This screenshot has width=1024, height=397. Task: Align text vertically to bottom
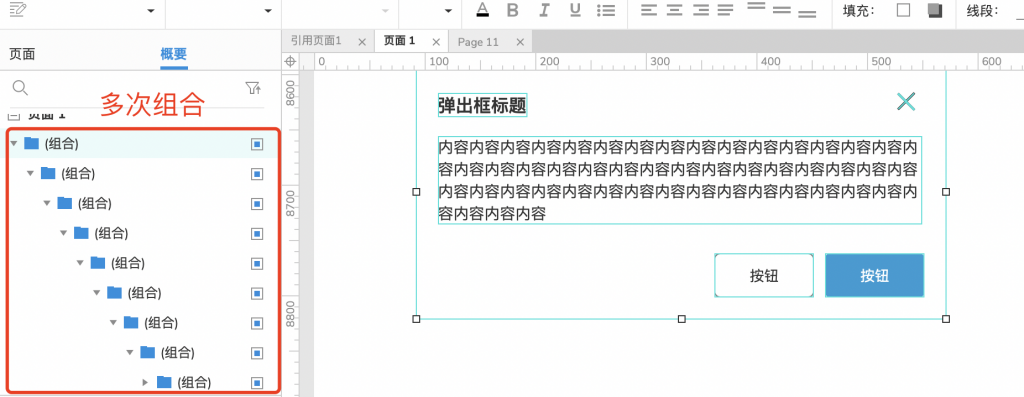(x=807, y=13)
